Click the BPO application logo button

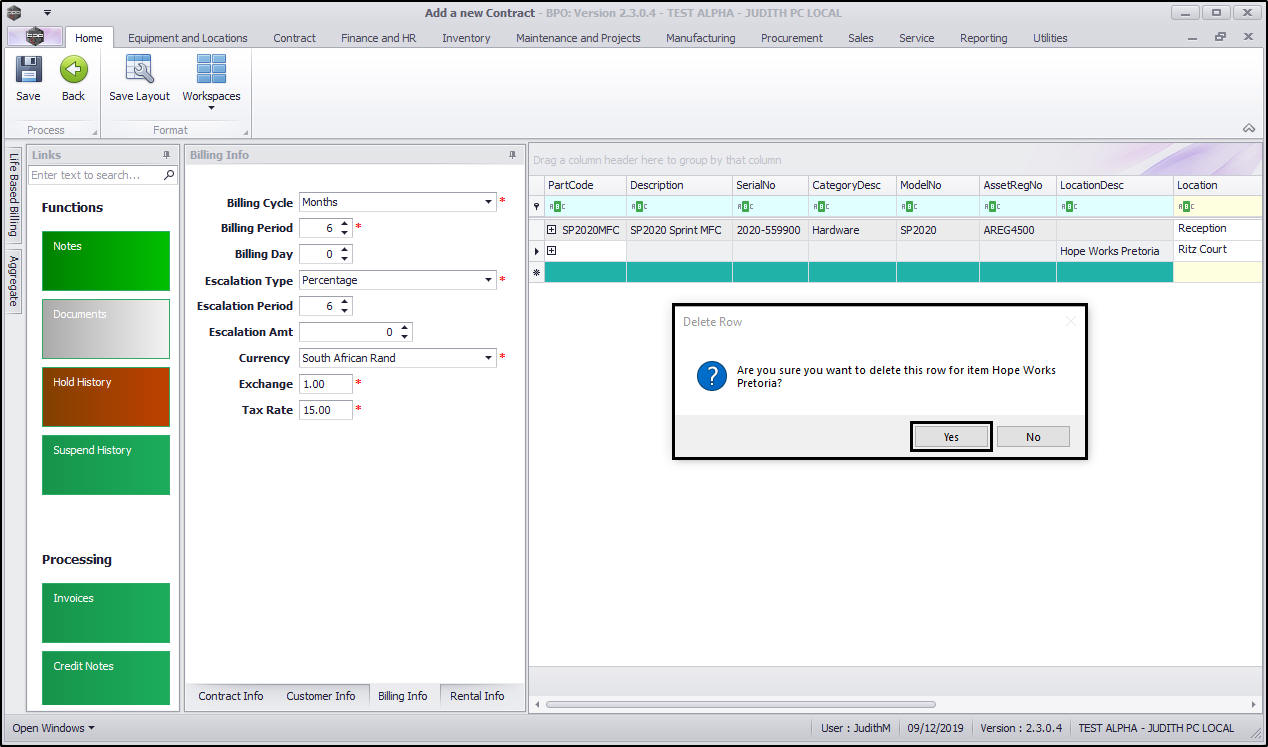click(34, 37)
